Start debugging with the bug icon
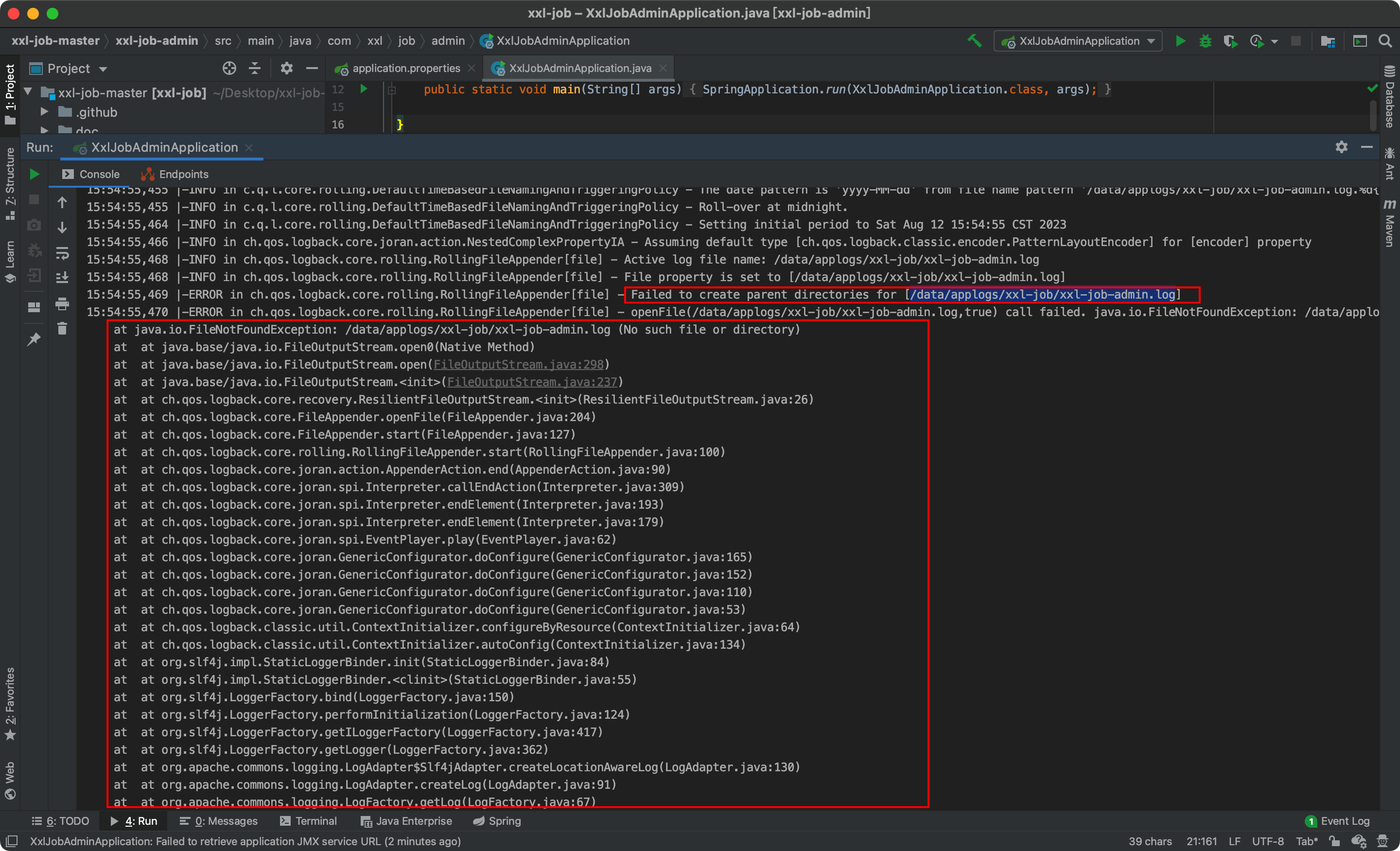Image resolution: width=1400 pixels, height=851 pixels. 1205,41
